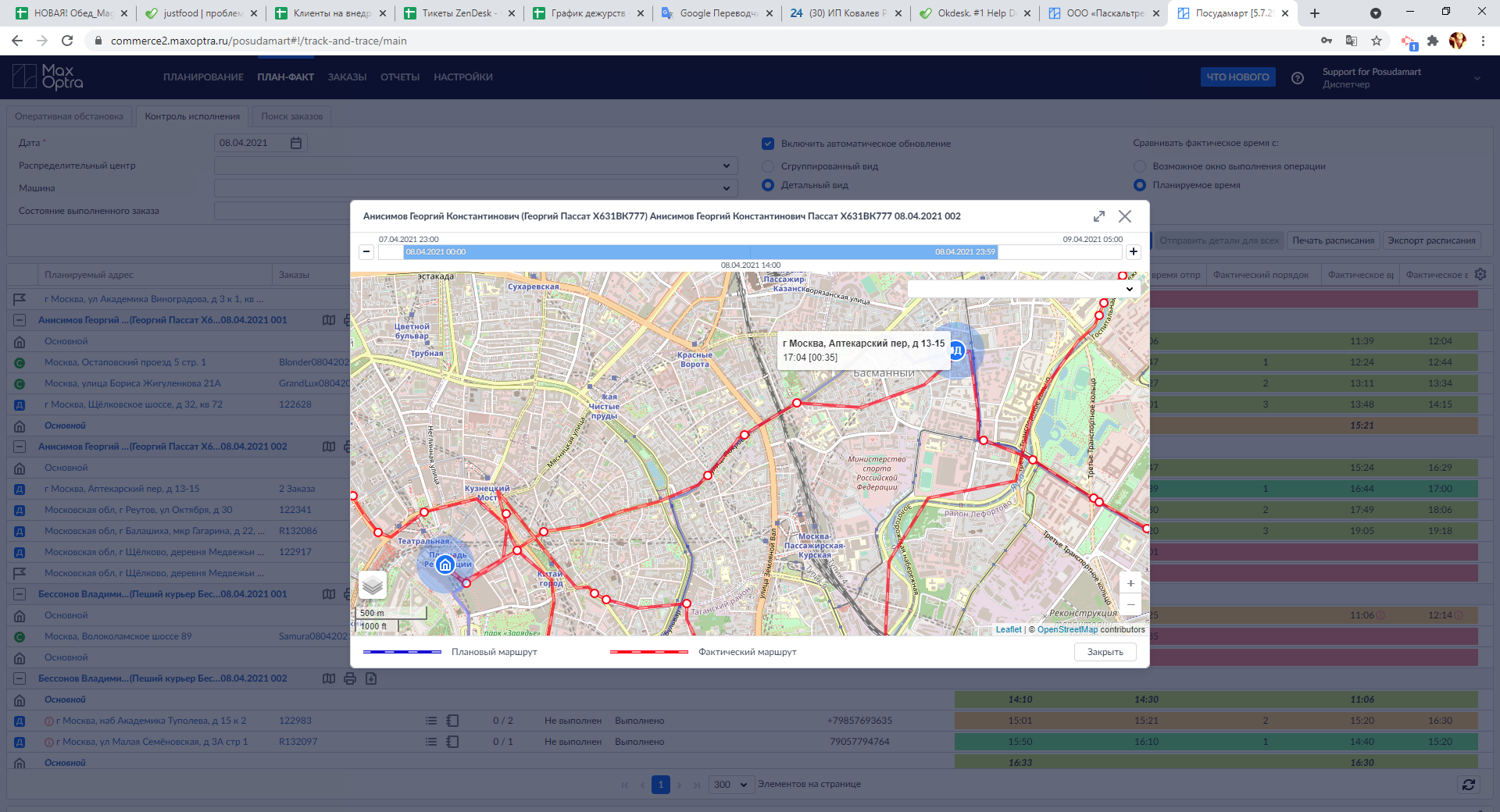Collapse Бессонов route 002 group
Image resolution: width=1500 pixels, height=812 pixels.
20,678
